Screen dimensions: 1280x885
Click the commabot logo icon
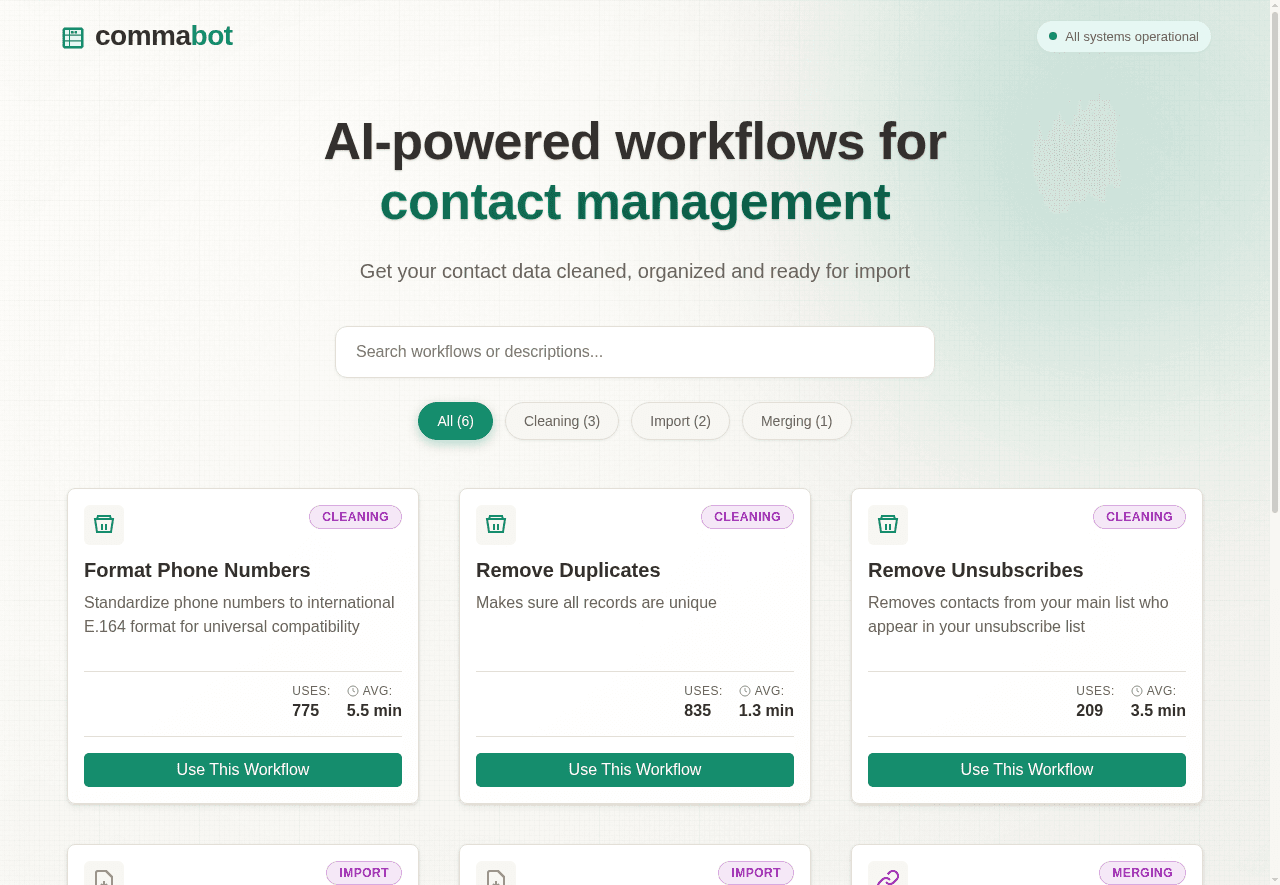[x=73, y=38]
